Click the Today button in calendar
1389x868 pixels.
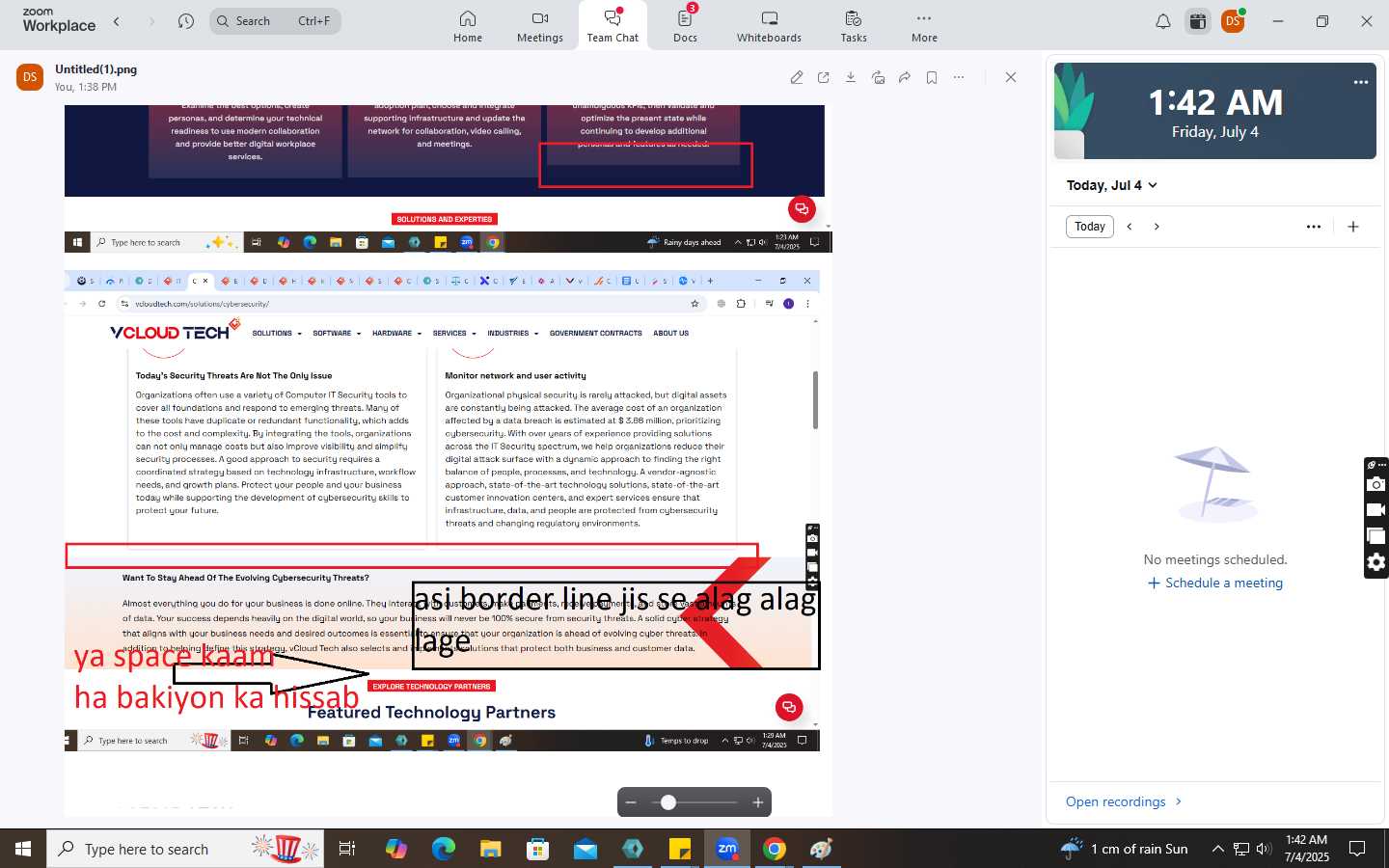pos(1090,227)
